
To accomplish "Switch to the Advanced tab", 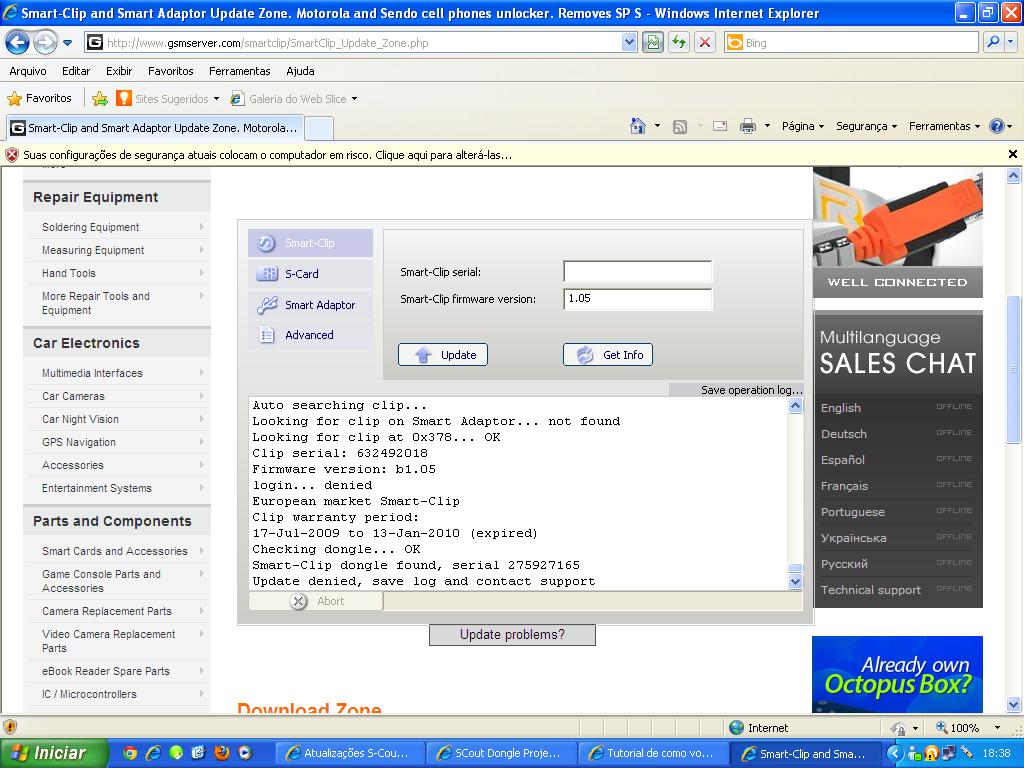I will [310, 335].
